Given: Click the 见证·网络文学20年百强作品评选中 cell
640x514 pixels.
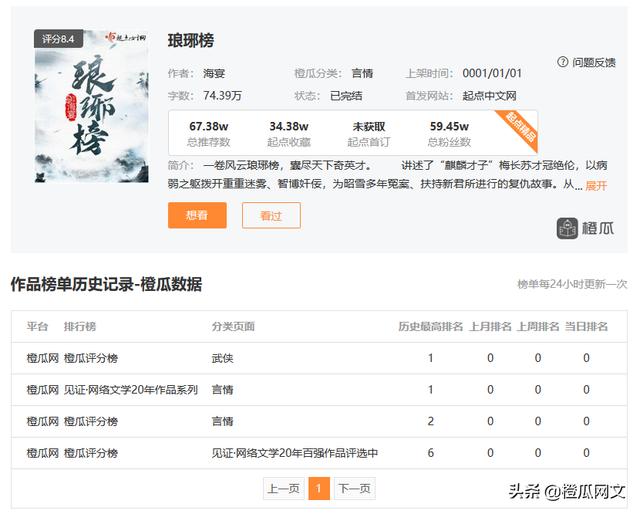Looking at the screenshot, I should pyautogui.click(x=295, y=453).
